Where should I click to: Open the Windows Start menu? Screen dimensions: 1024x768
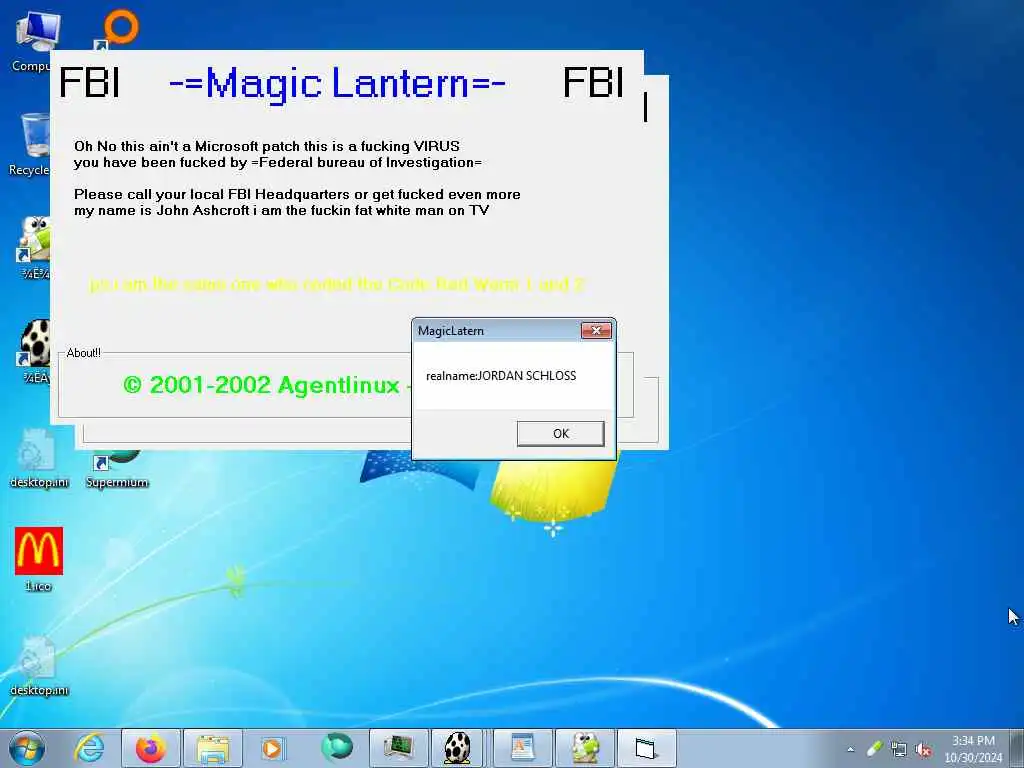tap(27, 748)
